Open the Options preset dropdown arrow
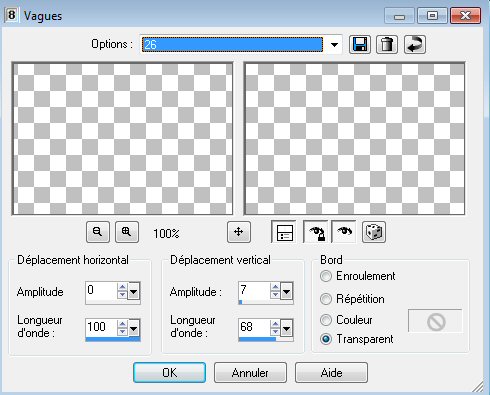490x395 pixels. [x=334, y=45]
